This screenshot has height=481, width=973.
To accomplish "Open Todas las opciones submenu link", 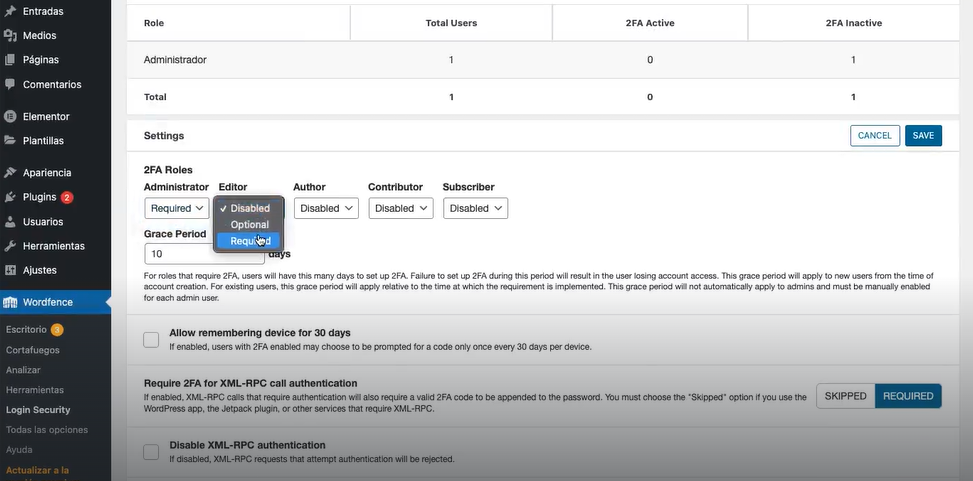I will tap(47, 429).
